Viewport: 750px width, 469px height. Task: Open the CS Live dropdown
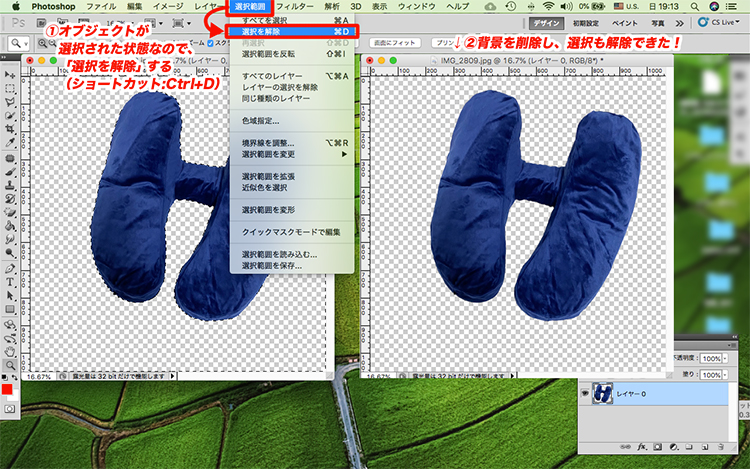click(x=719, y=22)
